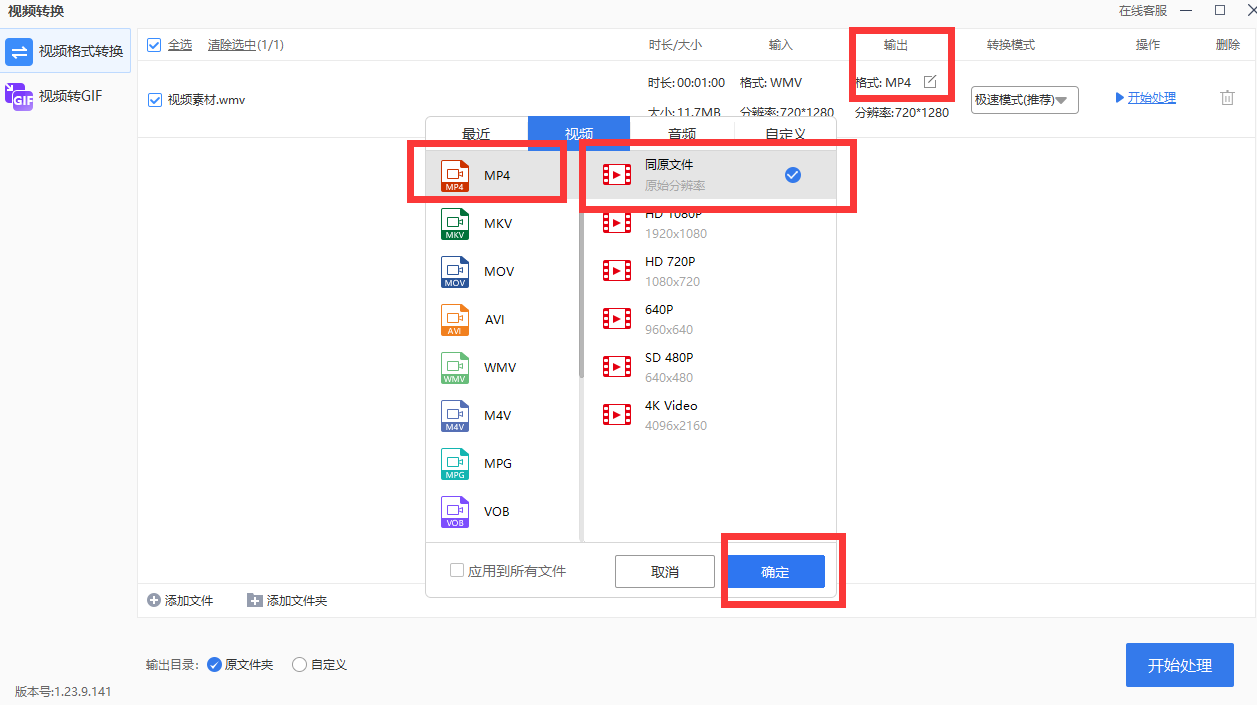Choose the 640P 960x640 preset
This screenshot has width=1257, height=705.
click(710, 319)
